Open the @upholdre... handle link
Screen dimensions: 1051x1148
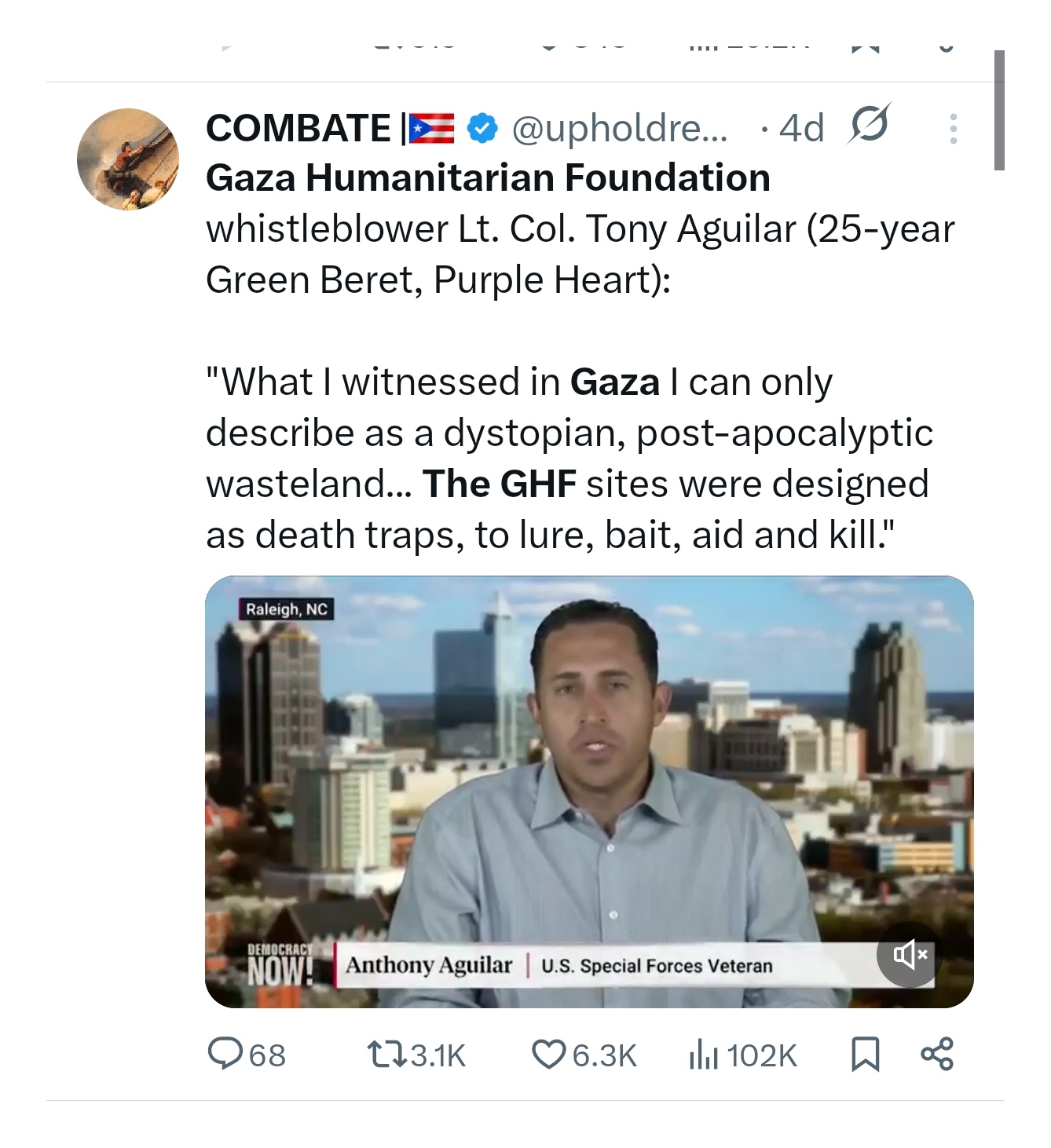pos(620,128)
